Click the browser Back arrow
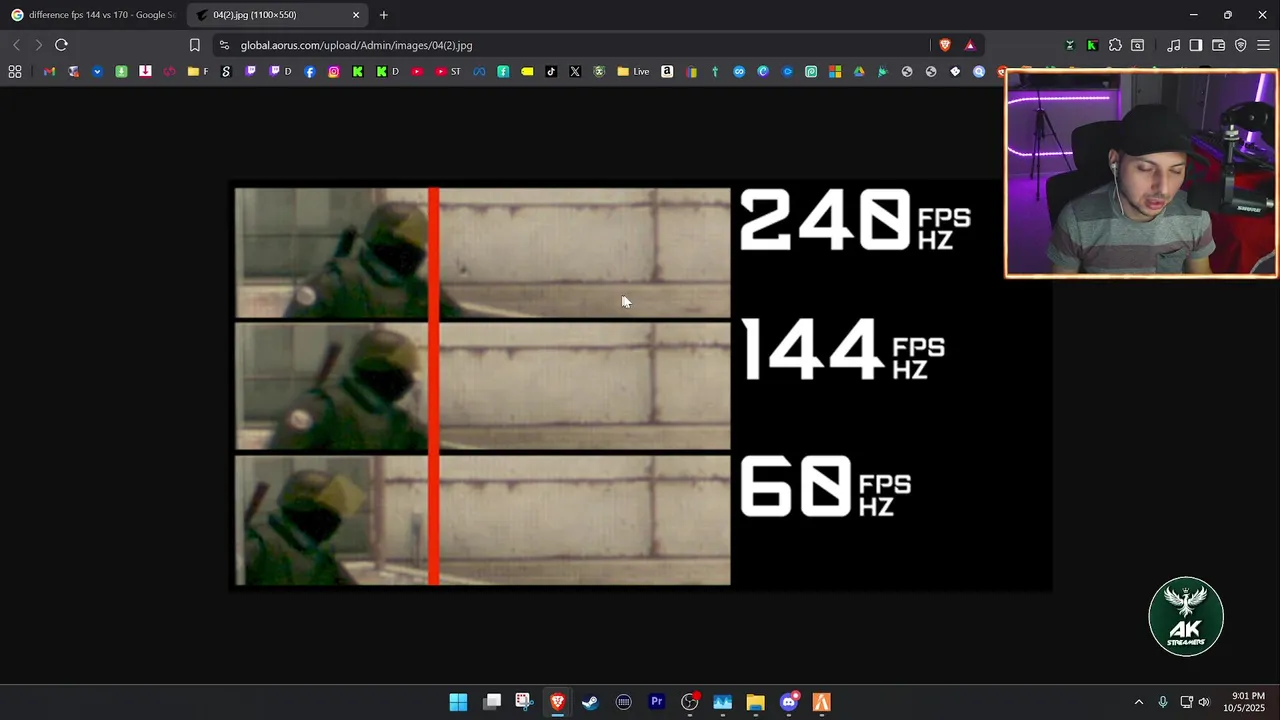1280x720 pixels. click(x=16, y=45)
